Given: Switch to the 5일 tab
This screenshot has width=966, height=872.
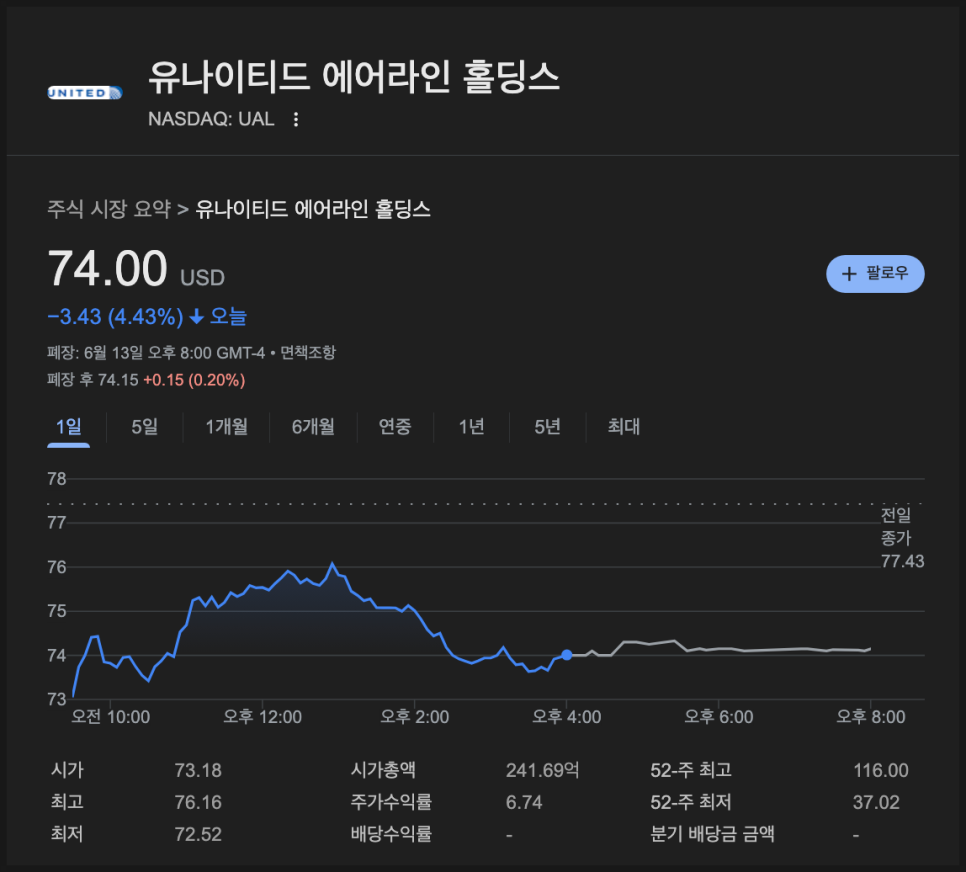Looking at the screenshot, I should (x=145, y=426).
